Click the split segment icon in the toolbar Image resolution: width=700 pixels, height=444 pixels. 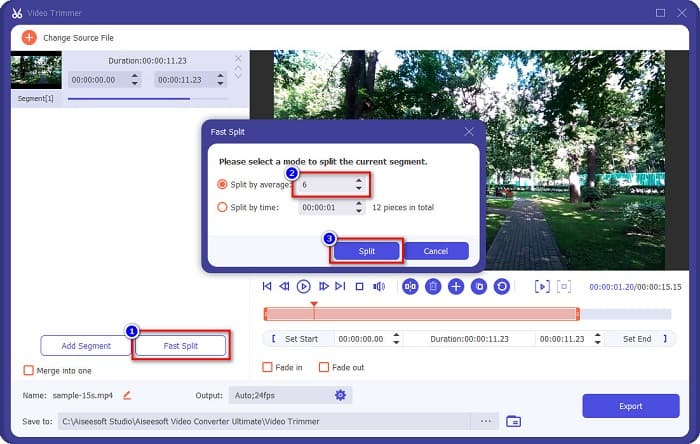(x=410, y=286)
